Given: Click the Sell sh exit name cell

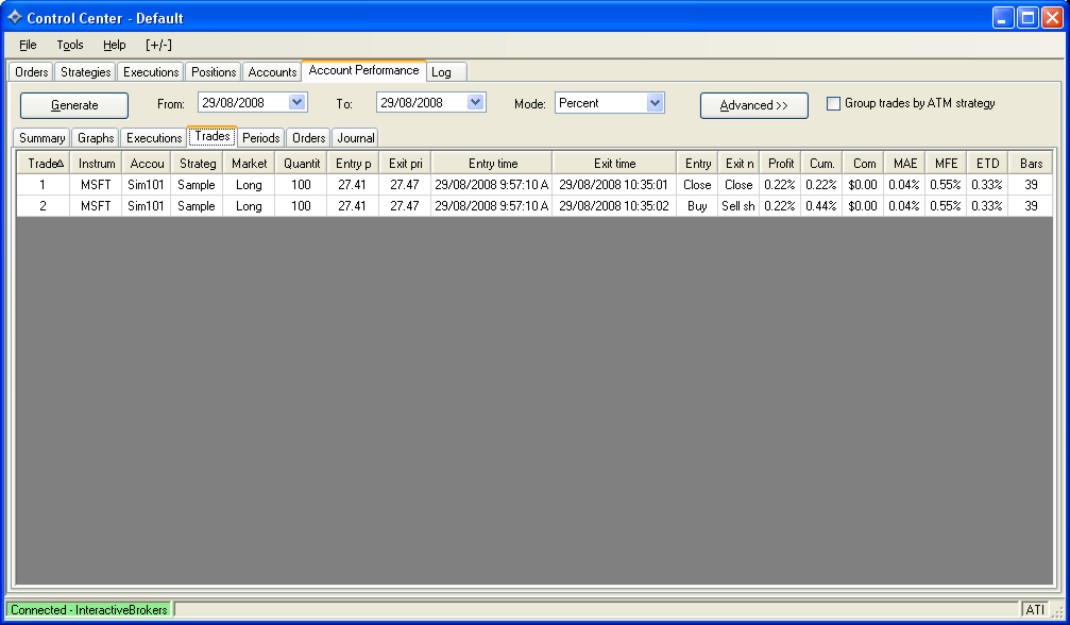Looking at the screenshot, I should [738, 206].
